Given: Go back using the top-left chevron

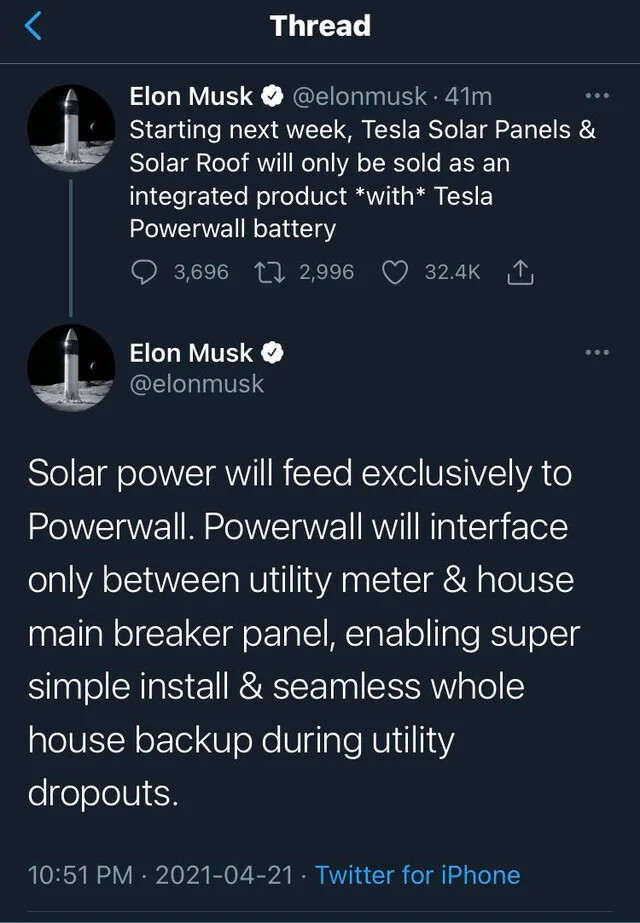Looking at the screenshot, I should (33, 27).
